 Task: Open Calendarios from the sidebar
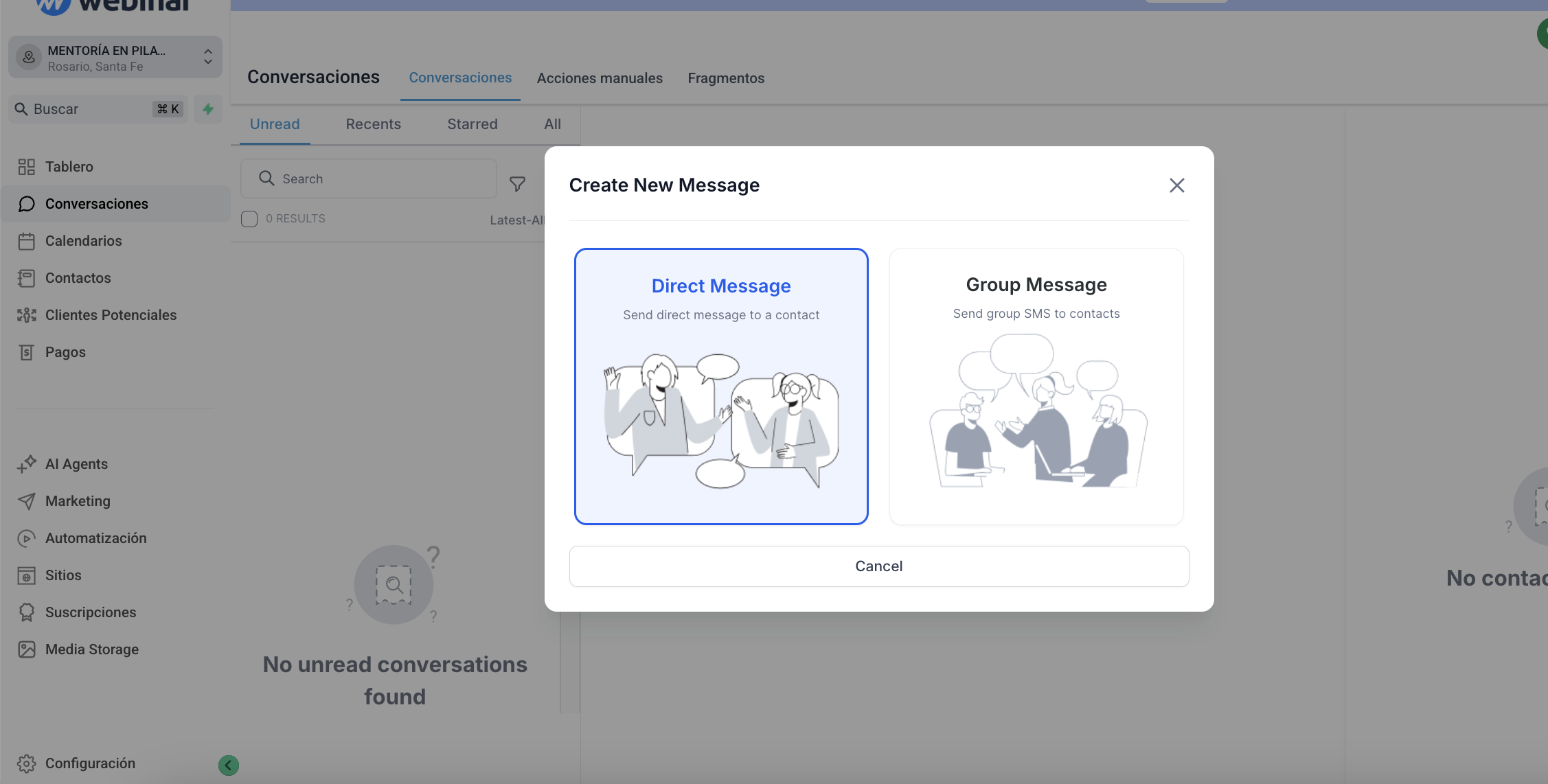point(83,241)
